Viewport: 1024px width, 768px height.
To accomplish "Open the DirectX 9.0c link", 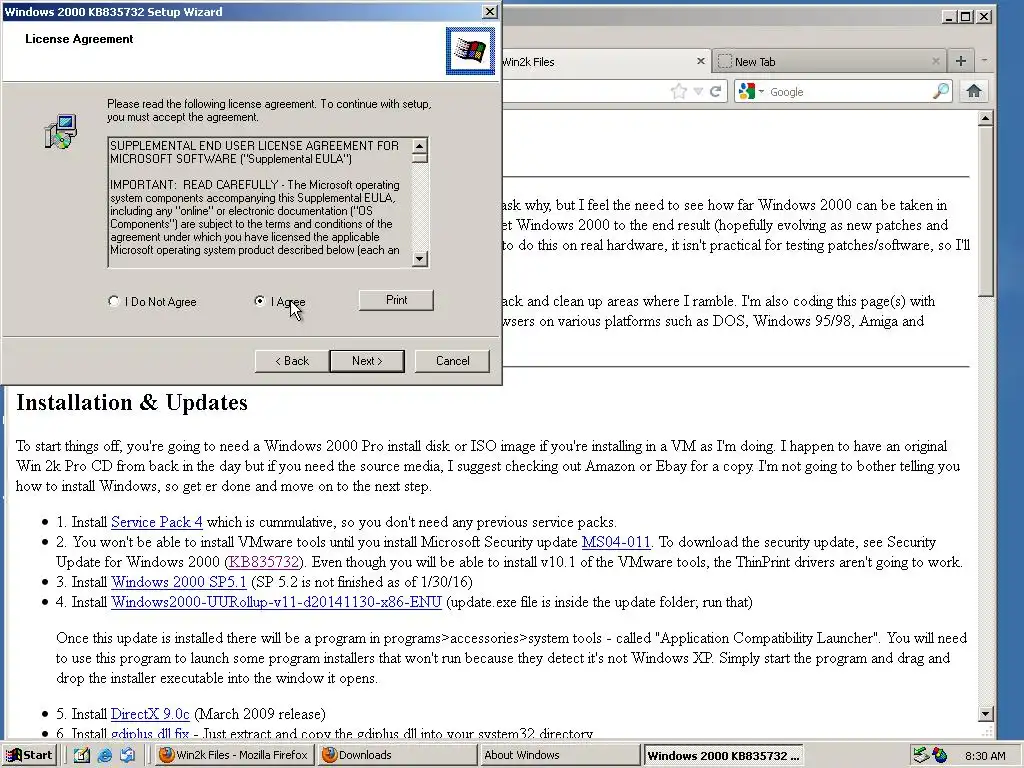I will 150,714.
